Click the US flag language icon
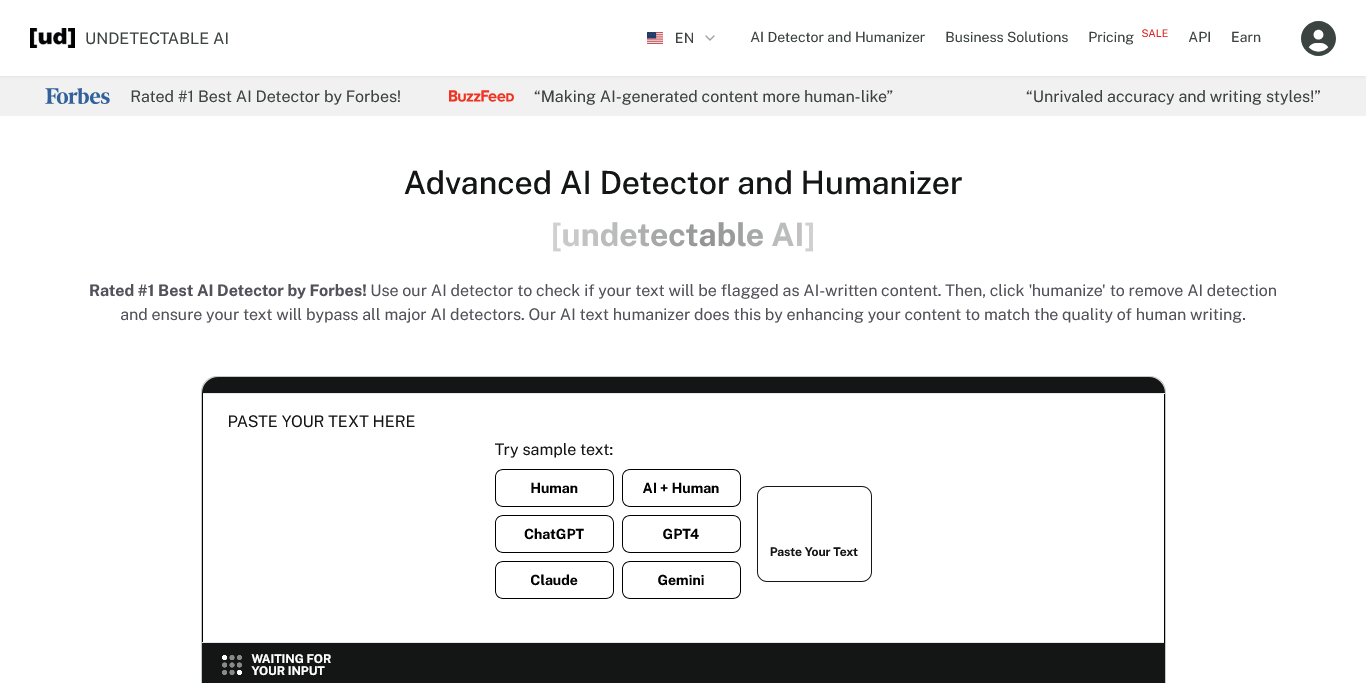Screen dimensions: 1366x683 point(655,38)
